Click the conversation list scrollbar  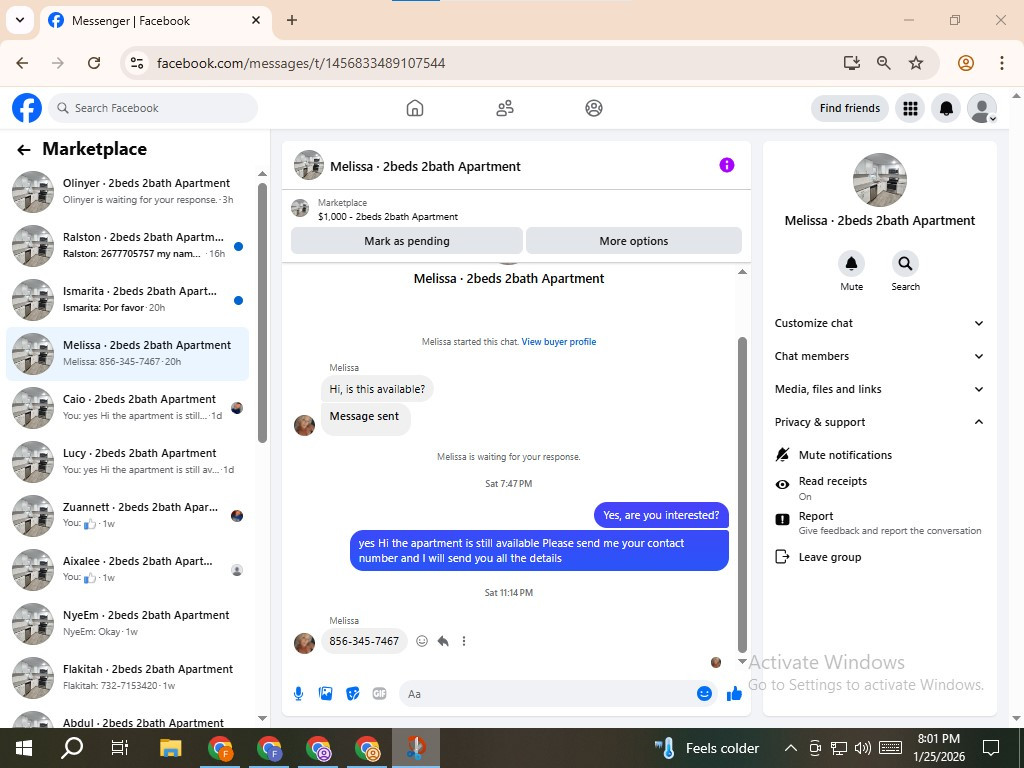click(x=262, y=312)
